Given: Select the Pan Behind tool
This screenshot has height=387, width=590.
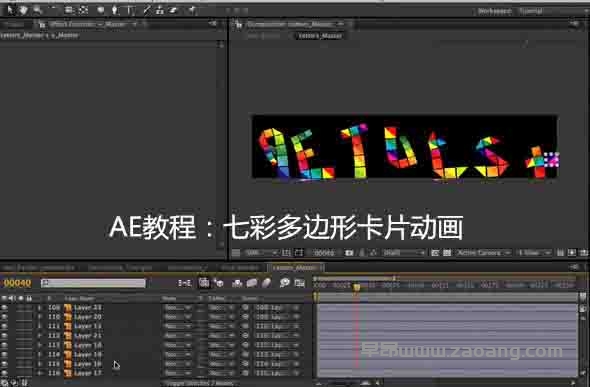Looking at the screenshot, I should tap(84, 10).
